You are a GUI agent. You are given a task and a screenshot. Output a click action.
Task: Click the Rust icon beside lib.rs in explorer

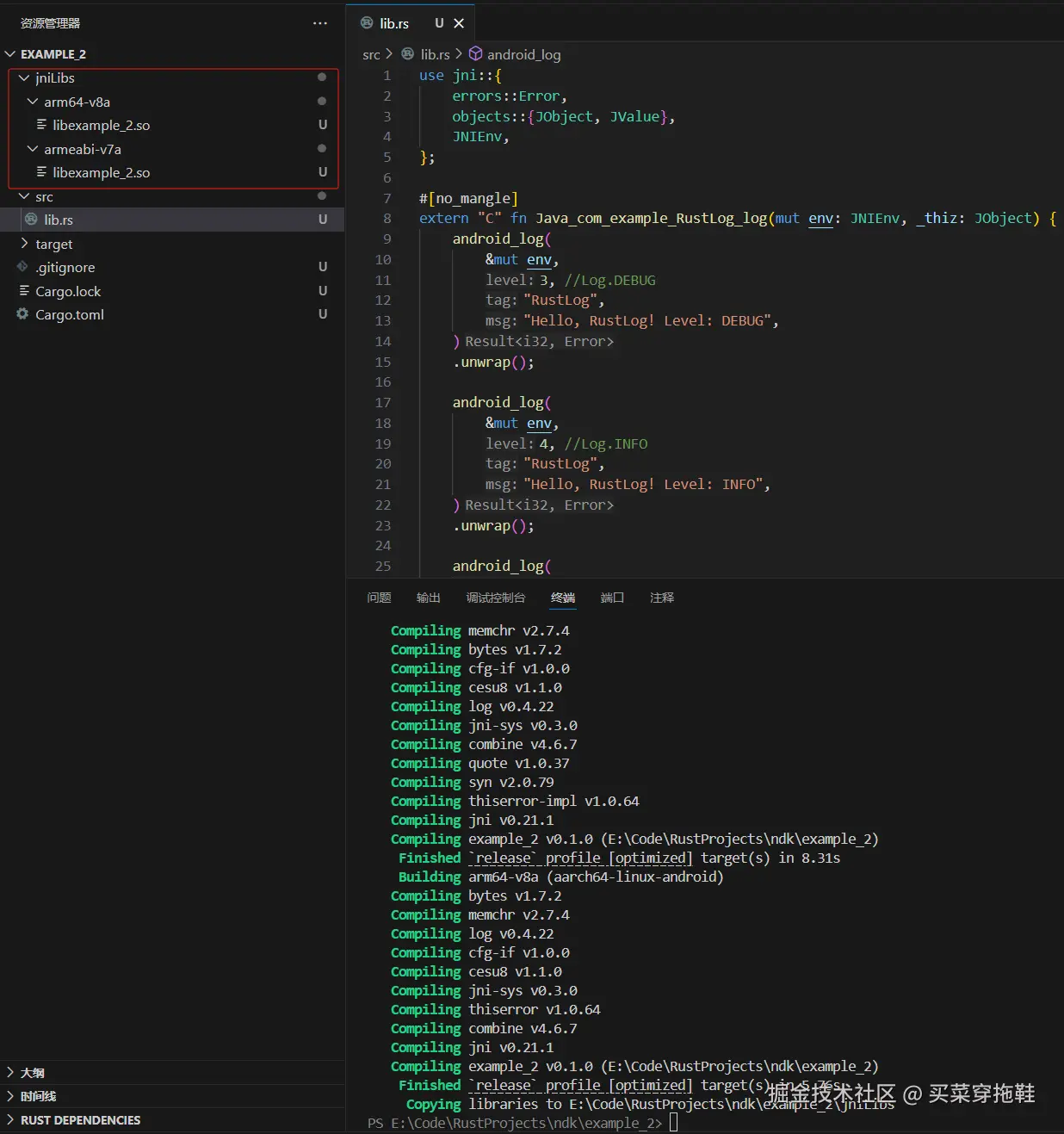[x=32, y=220]
